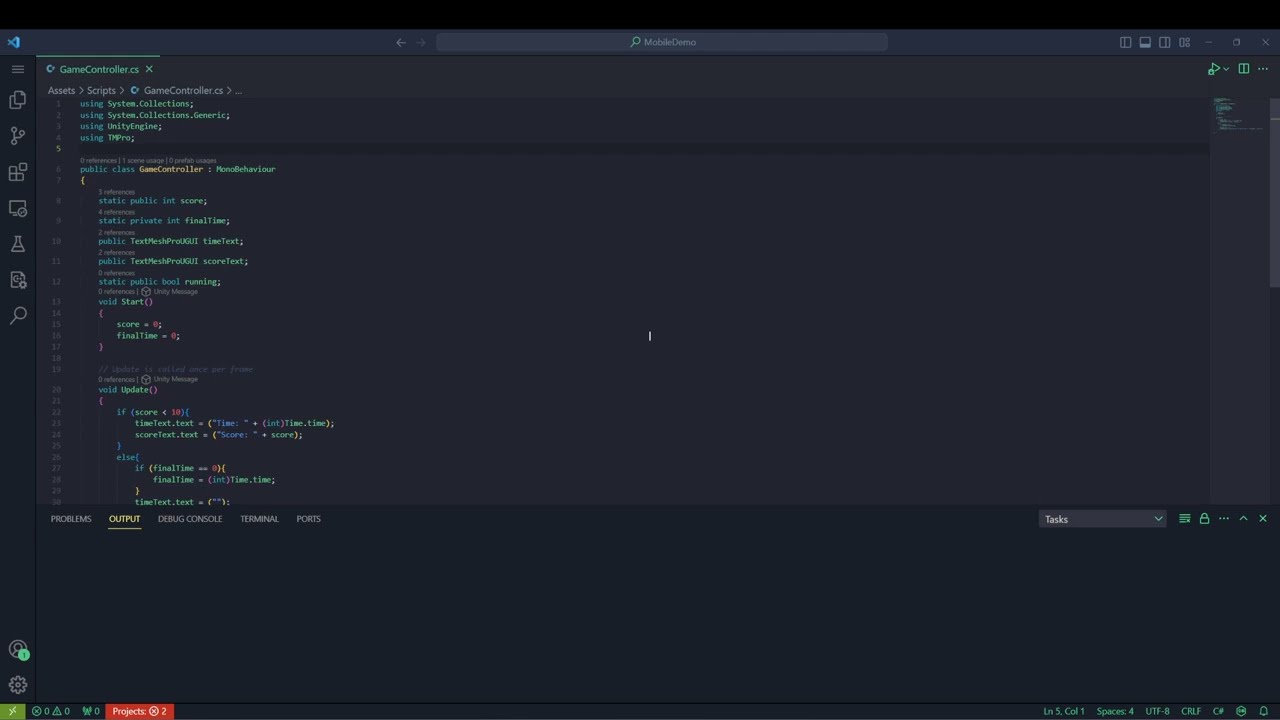Click the Run and Debug play icon

tap(1213, 69)
